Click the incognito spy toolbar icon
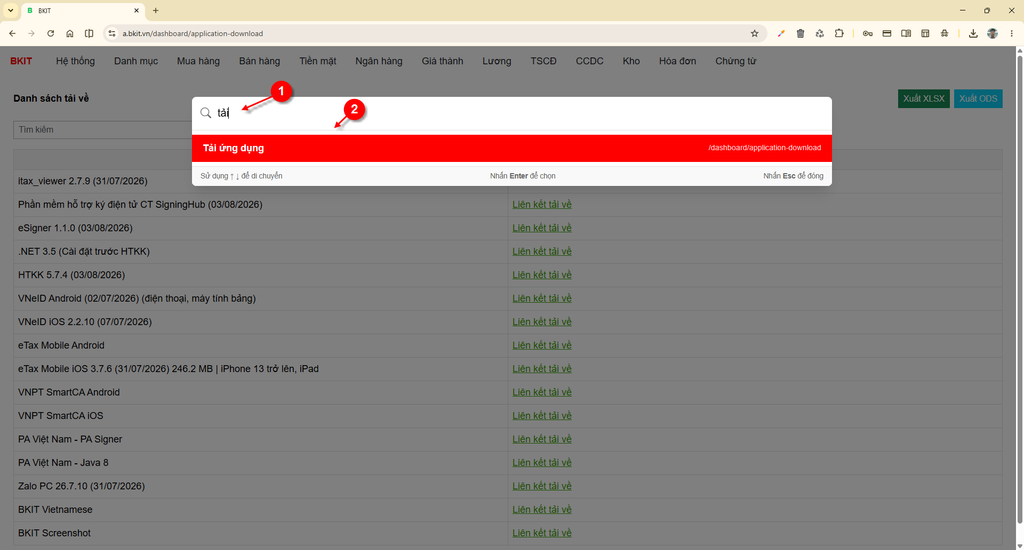 (x=944, y=33)
